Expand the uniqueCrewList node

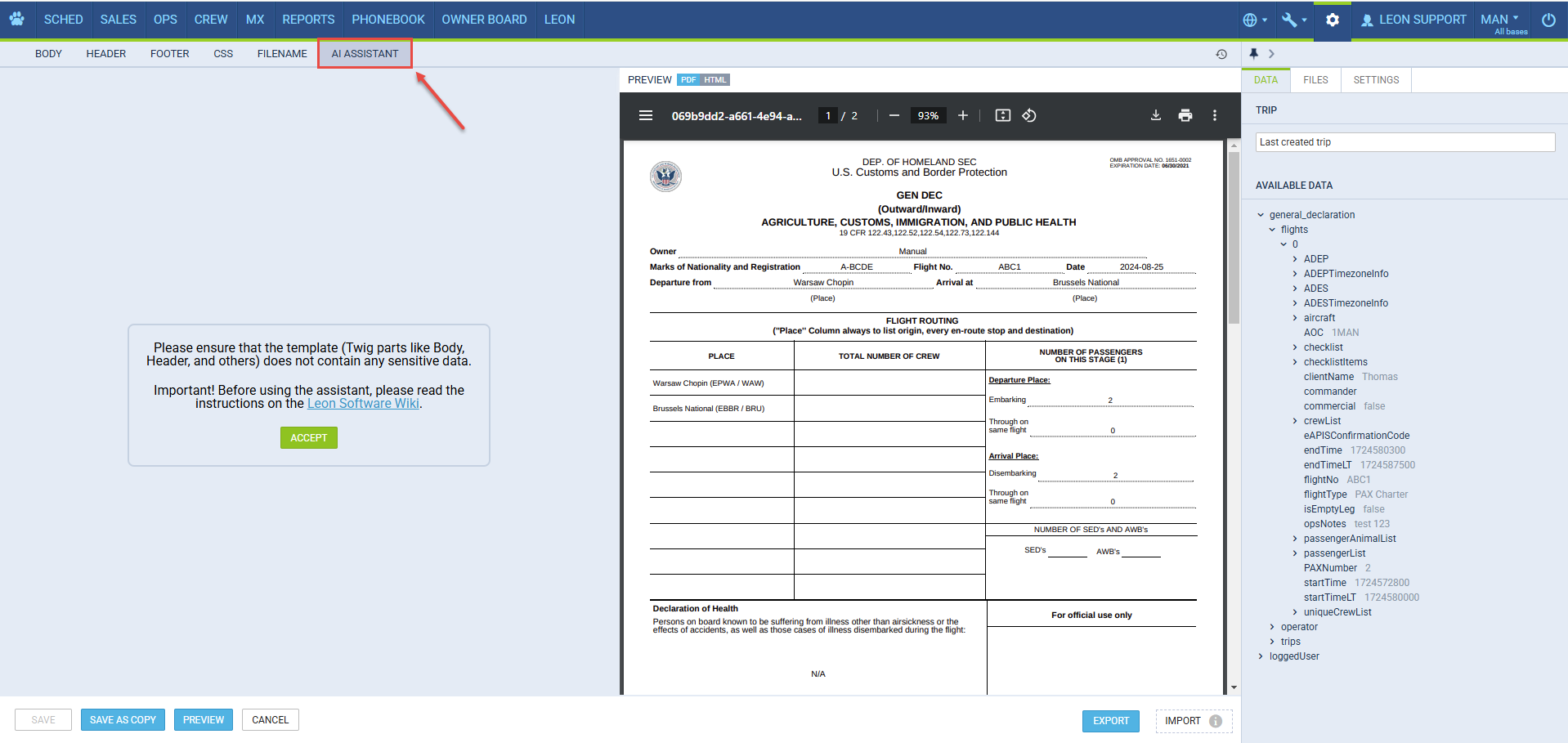1295,612
